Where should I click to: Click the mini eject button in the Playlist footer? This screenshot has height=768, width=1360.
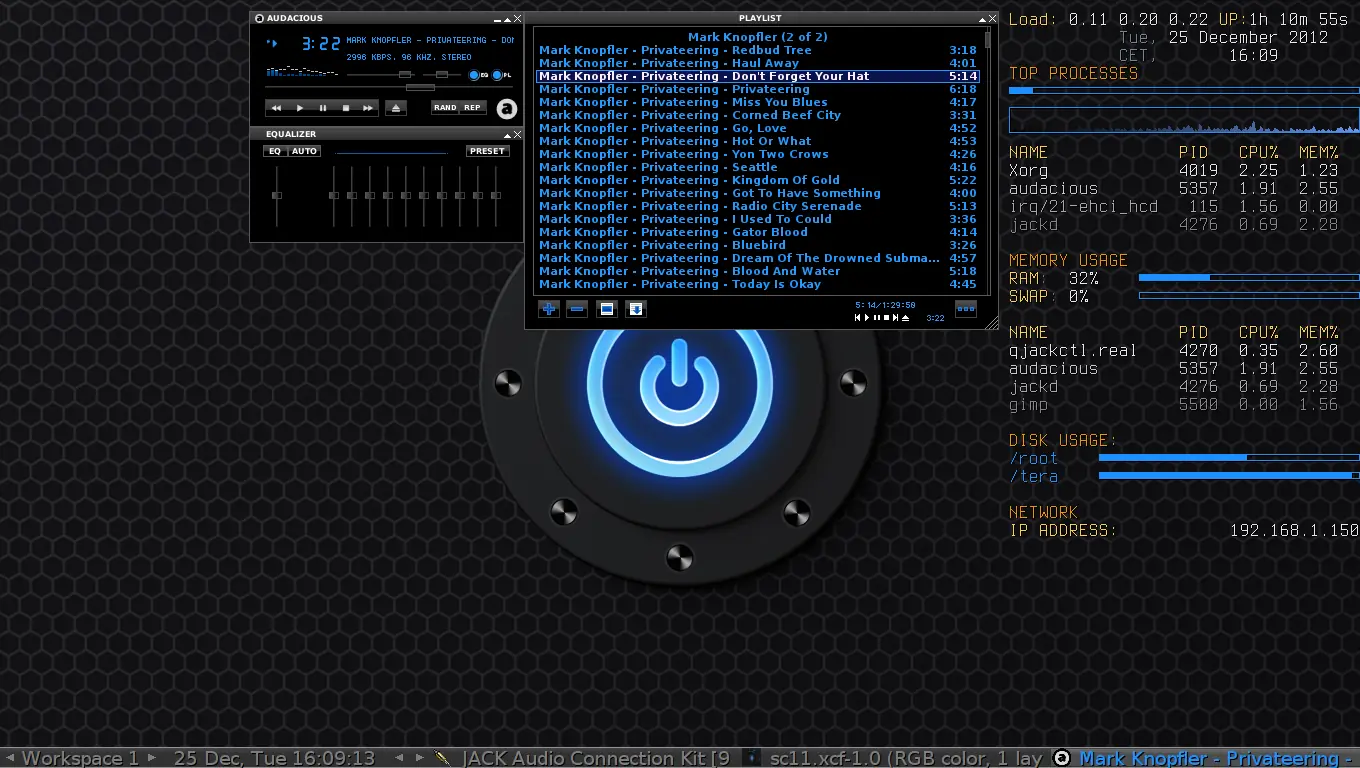(x=906, y=318)
